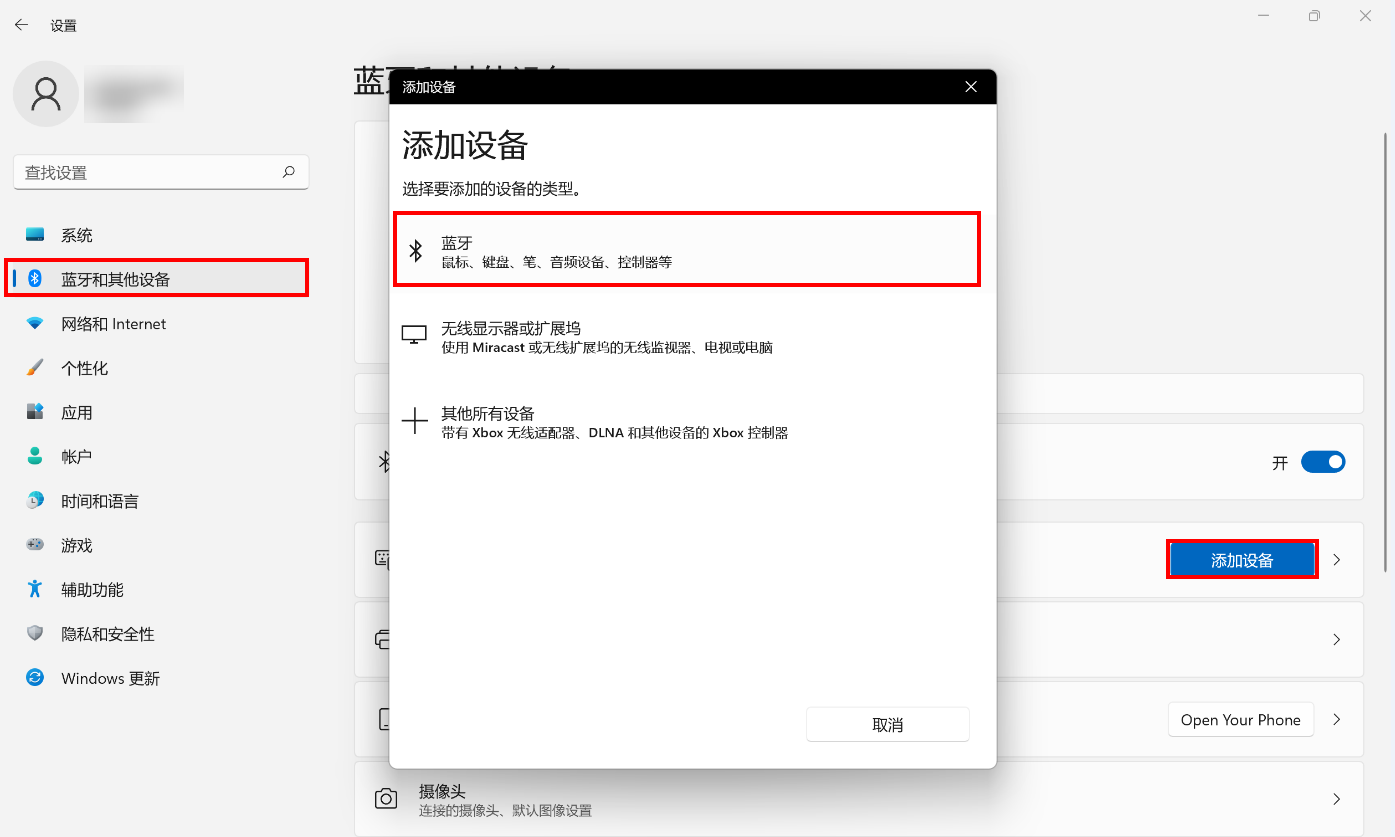Click the 开 label beside the switch
The height and width of the screenshot is (837, 1395).
pyautogui.click(x=1280, y=463)
